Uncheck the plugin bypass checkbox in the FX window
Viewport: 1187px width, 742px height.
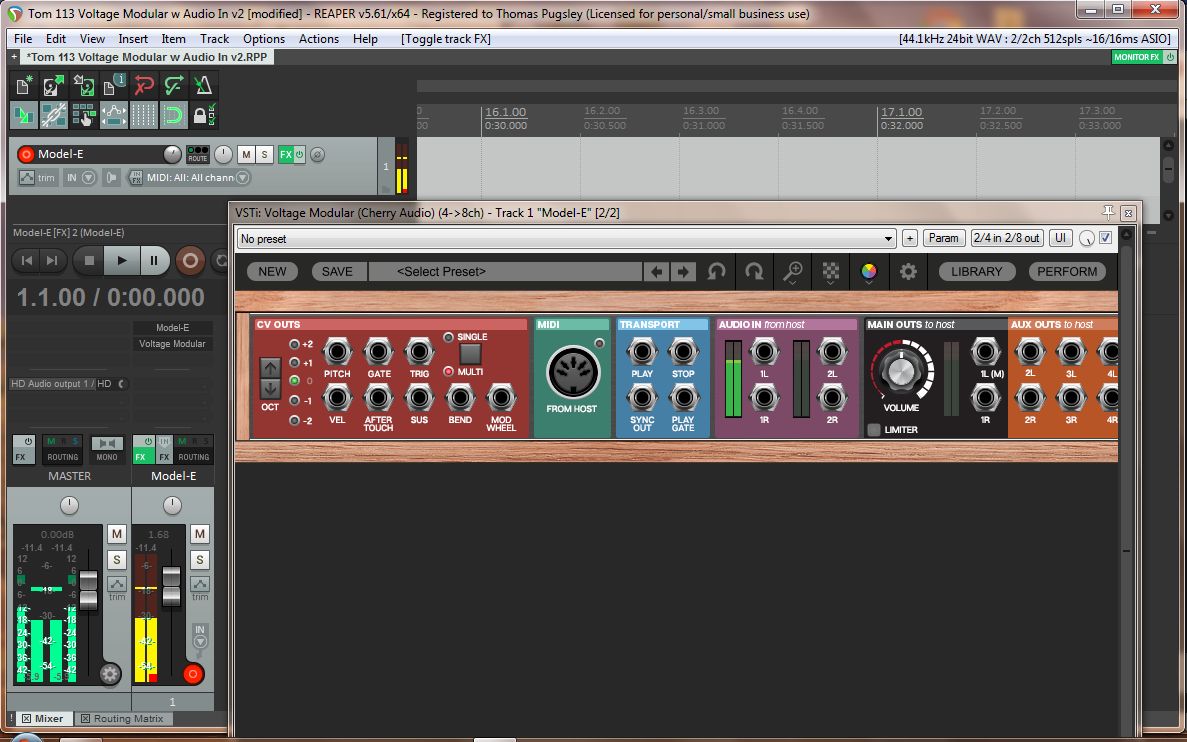[x=1105, y=238]
